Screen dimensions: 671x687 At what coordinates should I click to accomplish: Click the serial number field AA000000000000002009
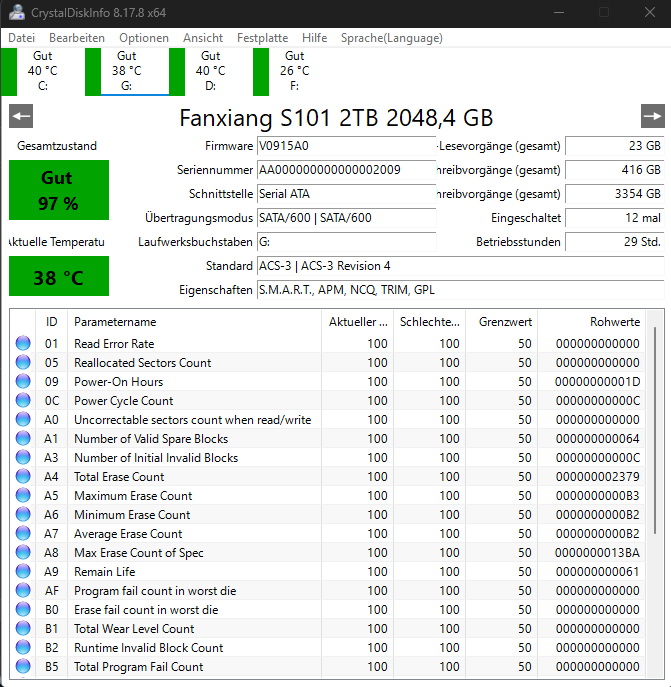[346, 170]
